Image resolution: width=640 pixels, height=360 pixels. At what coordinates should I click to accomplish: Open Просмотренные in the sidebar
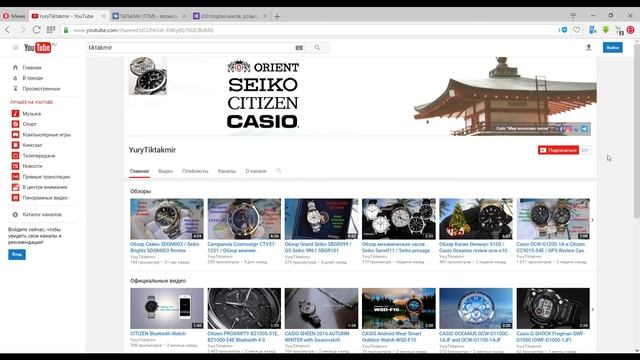click(x=41, y=89)
